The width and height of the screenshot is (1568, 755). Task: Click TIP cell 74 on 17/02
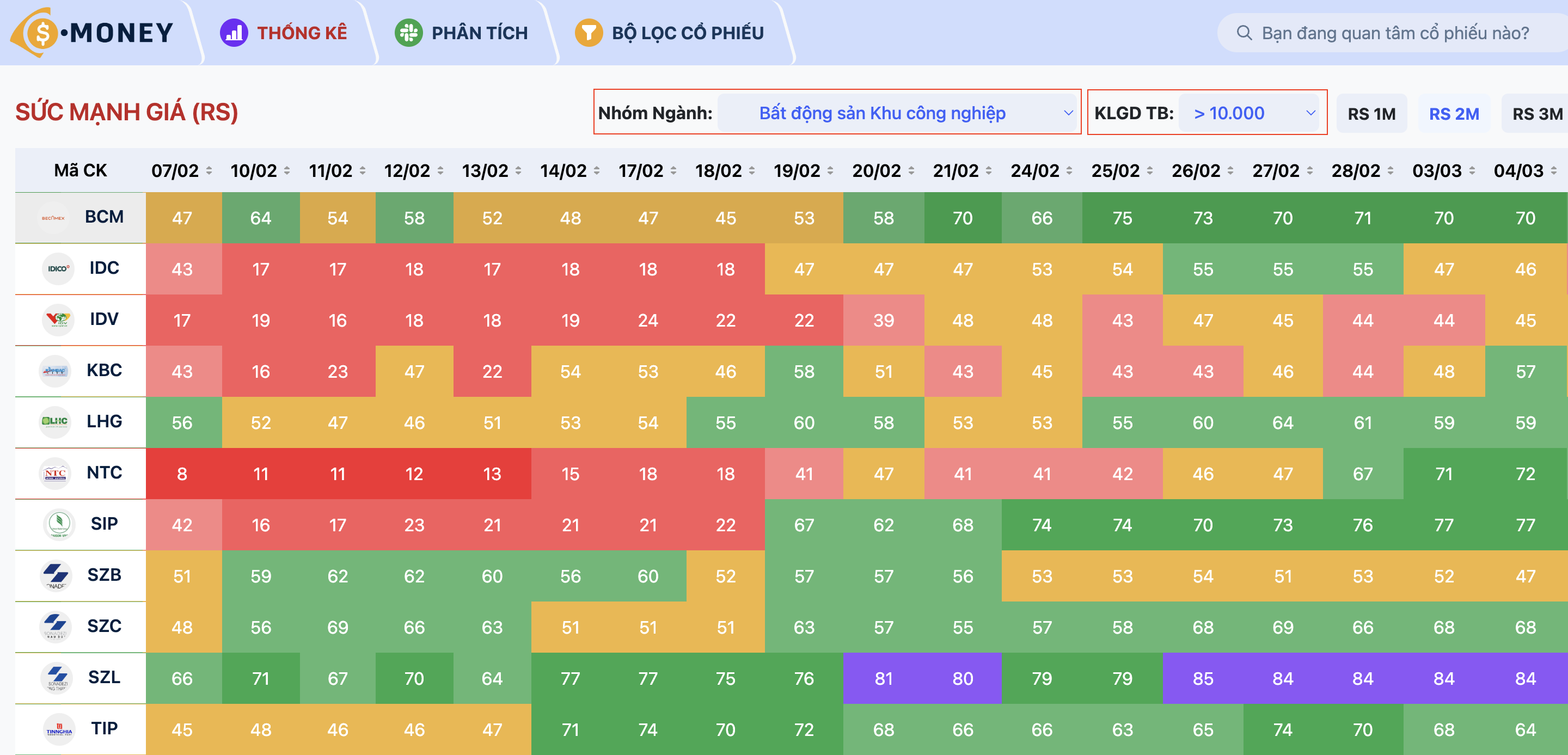pyautogui.click(x=648, y=729)
